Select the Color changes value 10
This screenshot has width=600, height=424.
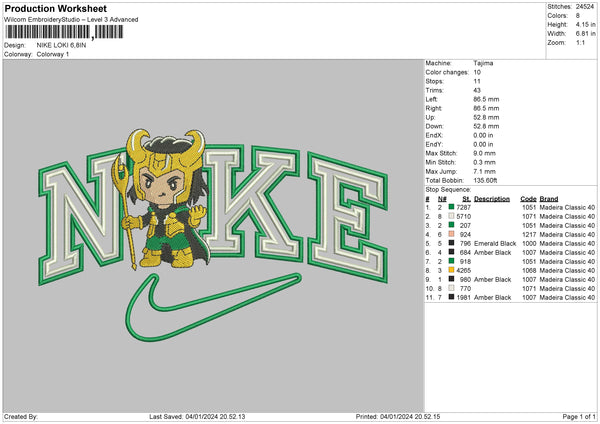click(477, 72)
